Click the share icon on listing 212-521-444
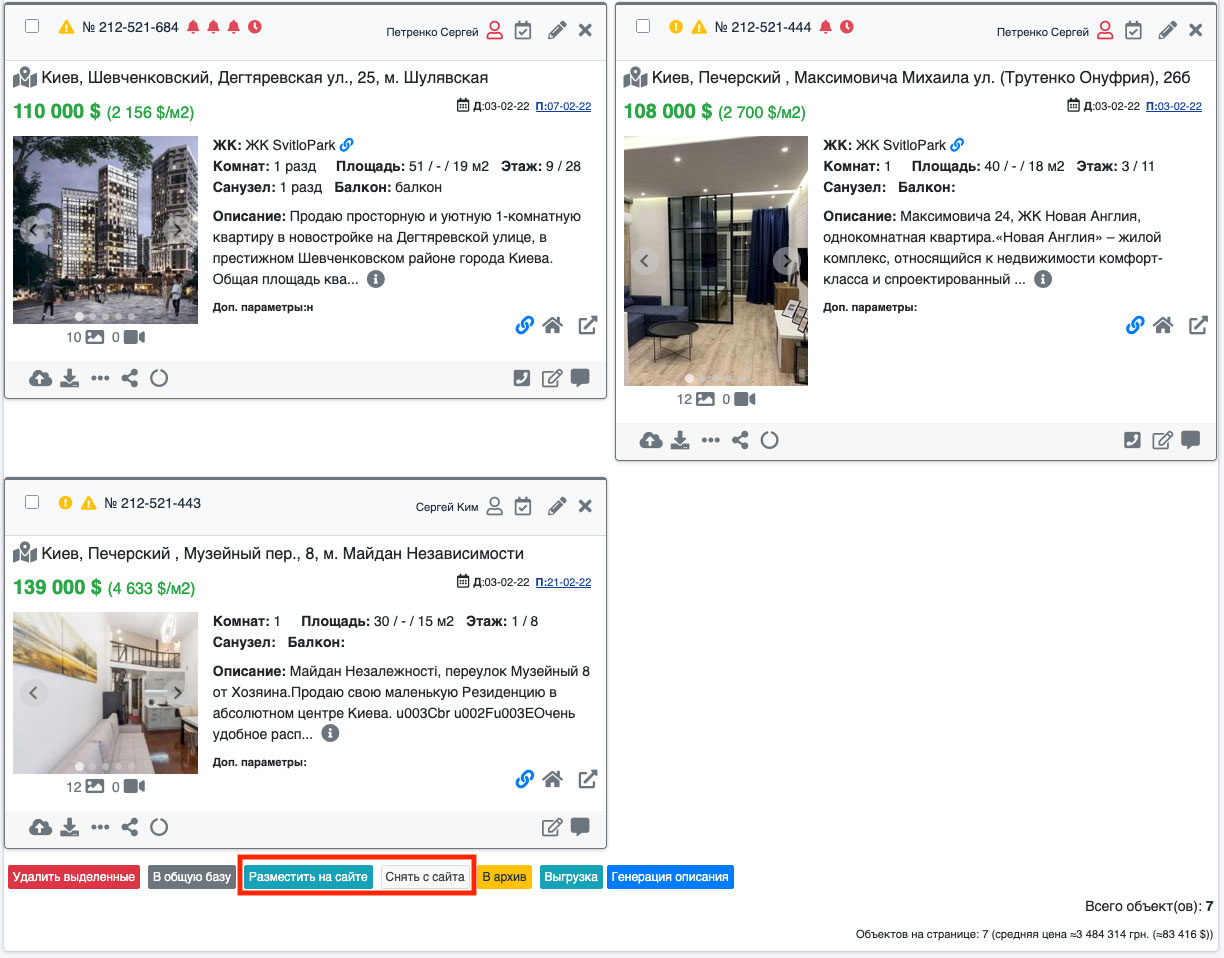1224x958 pixels. pos(740,440)
